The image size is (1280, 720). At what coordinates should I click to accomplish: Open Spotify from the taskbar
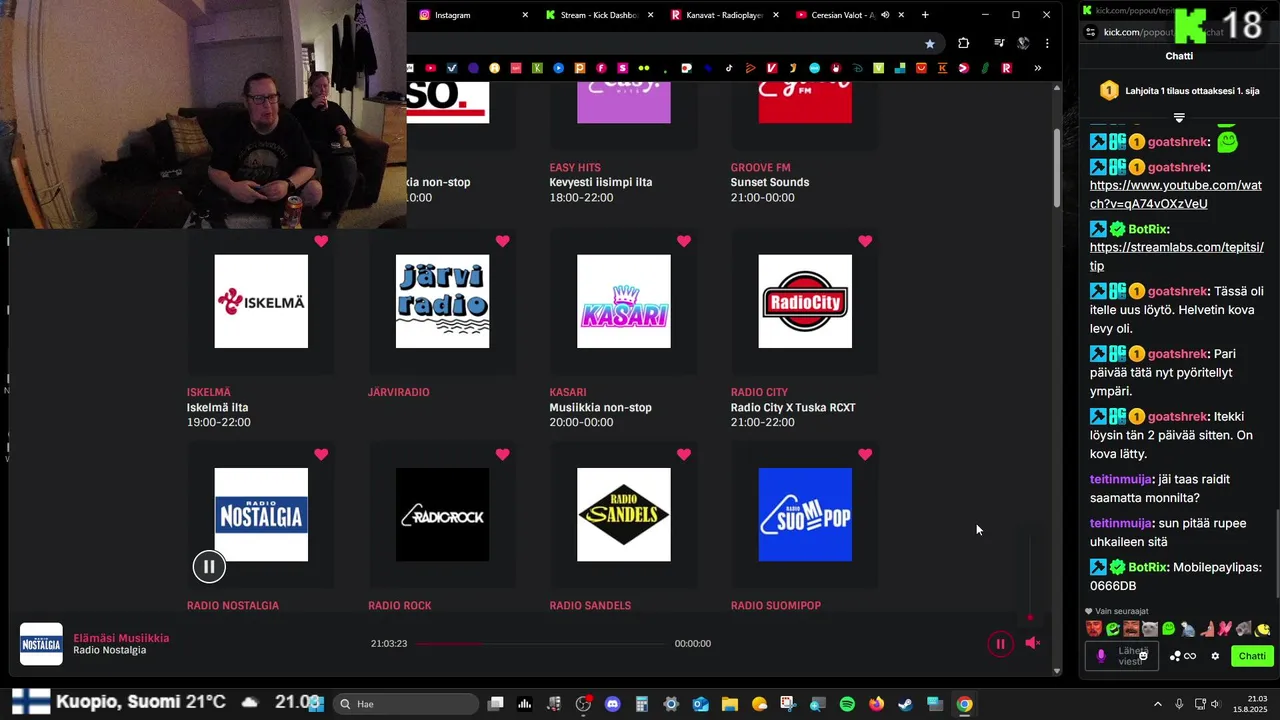pyautogui.click(x=847, y=704)
